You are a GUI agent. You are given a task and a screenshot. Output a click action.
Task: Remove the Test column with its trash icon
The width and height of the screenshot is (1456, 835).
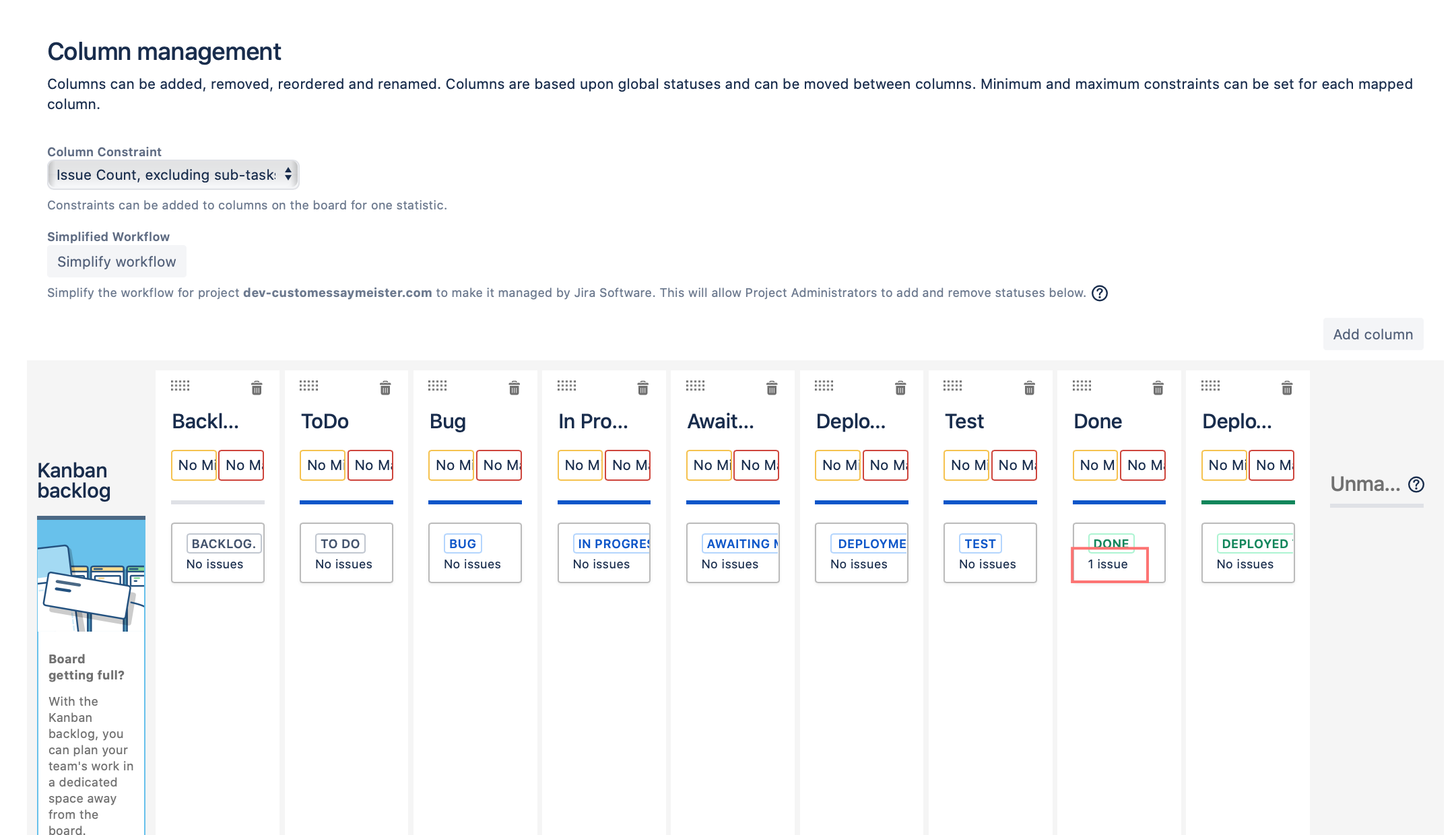[1029, 388]
